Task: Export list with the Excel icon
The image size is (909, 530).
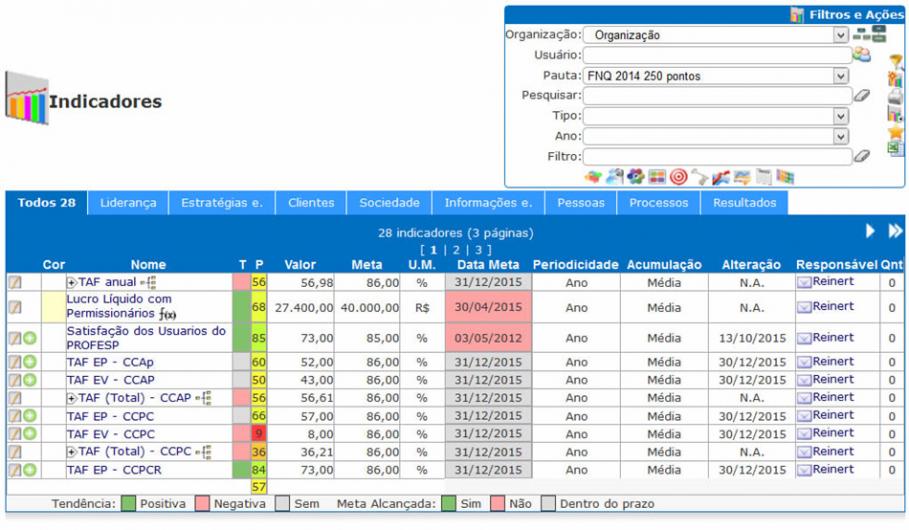Action: 896,148
